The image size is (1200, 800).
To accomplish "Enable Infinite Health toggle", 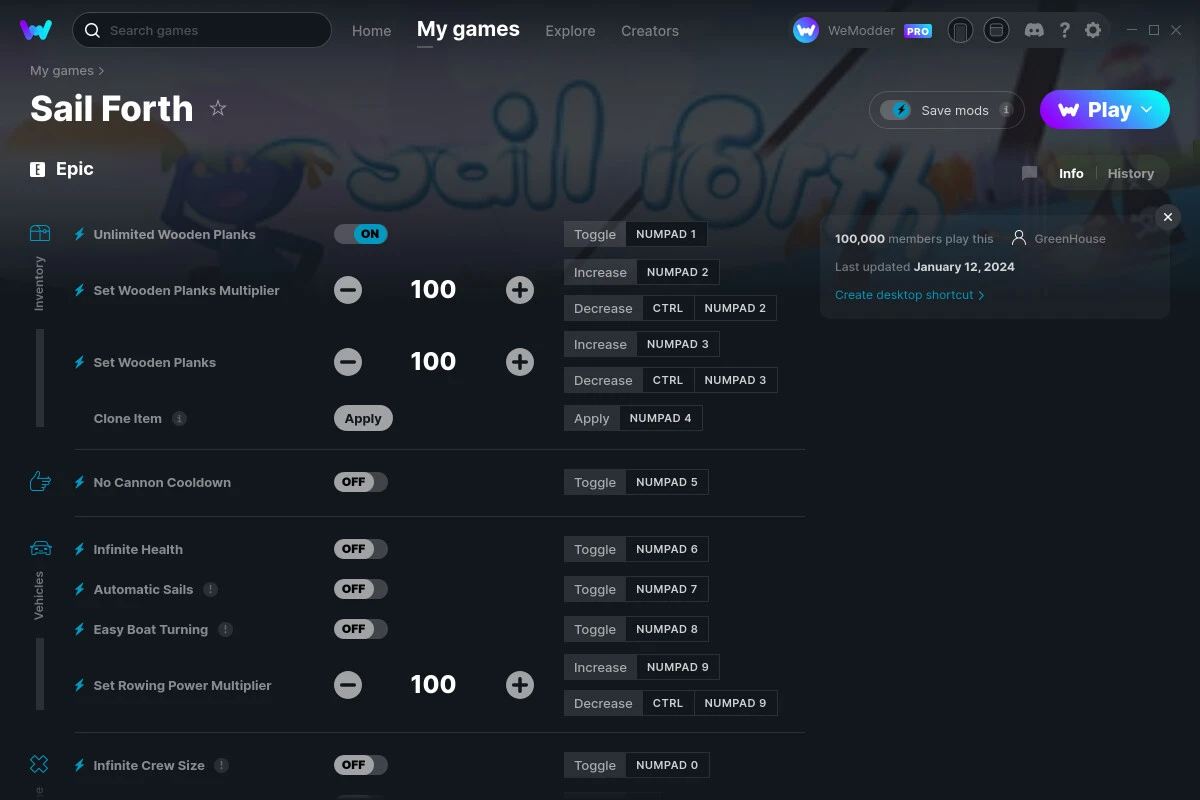I will [x=361, y=549].
